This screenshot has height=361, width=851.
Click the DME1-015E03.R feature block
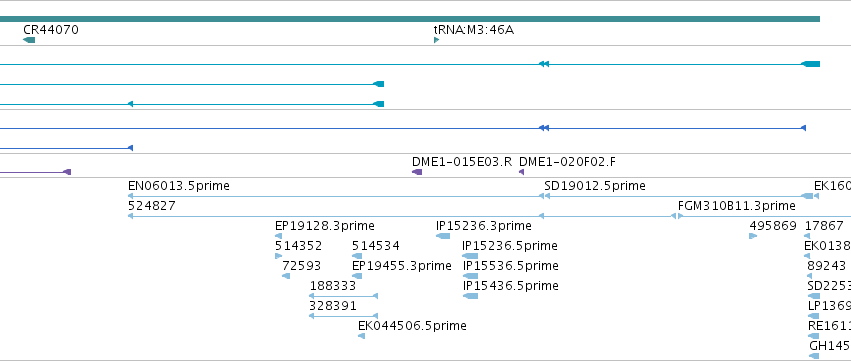click(x=417, y=172)
